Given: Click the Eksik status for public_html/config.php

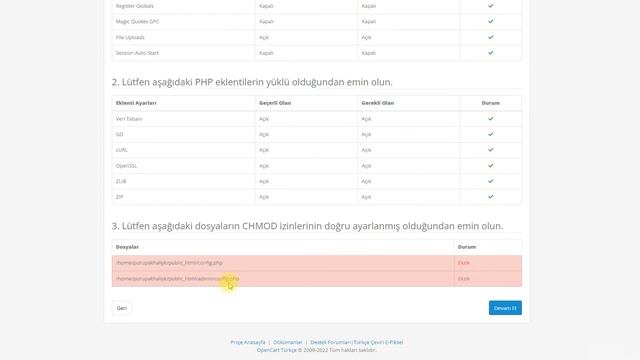Looking at the screenshot, I should pos(464,263).
